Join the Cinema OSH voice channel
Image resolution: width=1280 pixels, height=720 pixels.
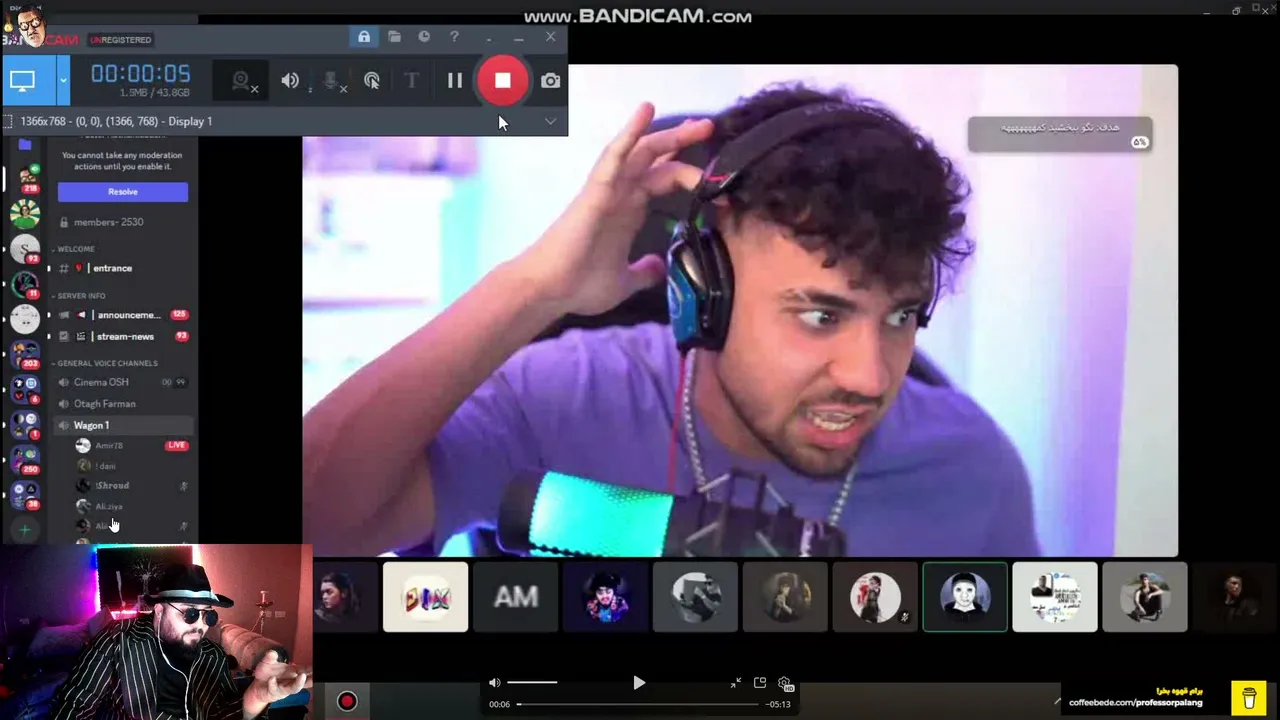click(124, 382)
